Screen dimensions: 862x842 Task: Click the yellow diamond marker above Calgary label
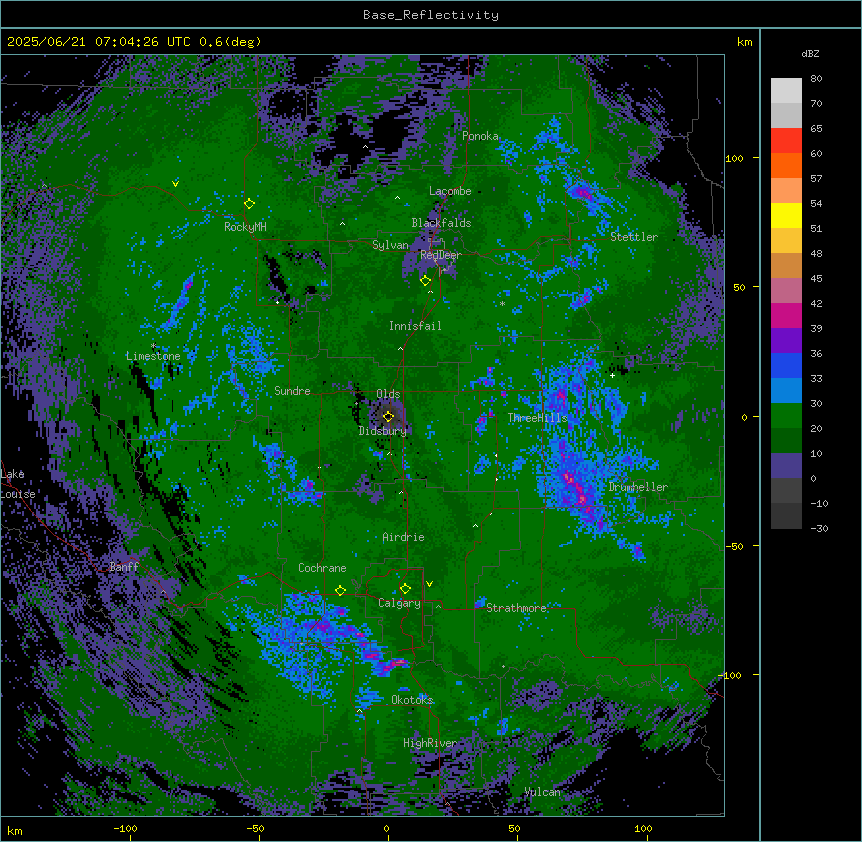(x=405, y=589)
